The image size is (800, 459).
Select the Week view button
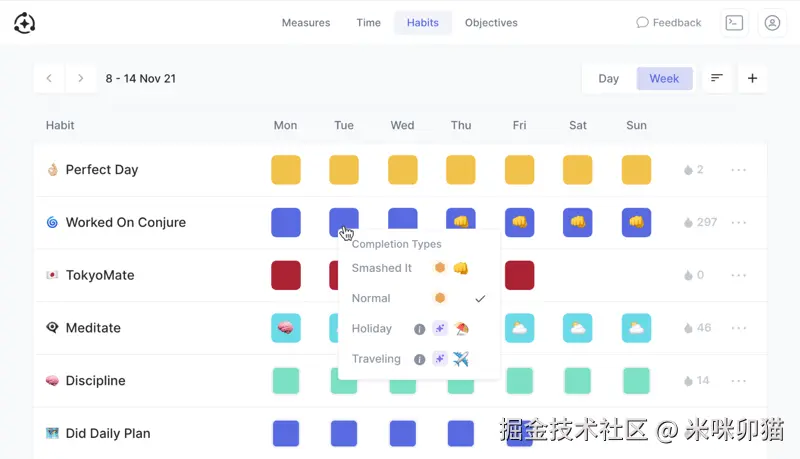(x=664, y=79)
